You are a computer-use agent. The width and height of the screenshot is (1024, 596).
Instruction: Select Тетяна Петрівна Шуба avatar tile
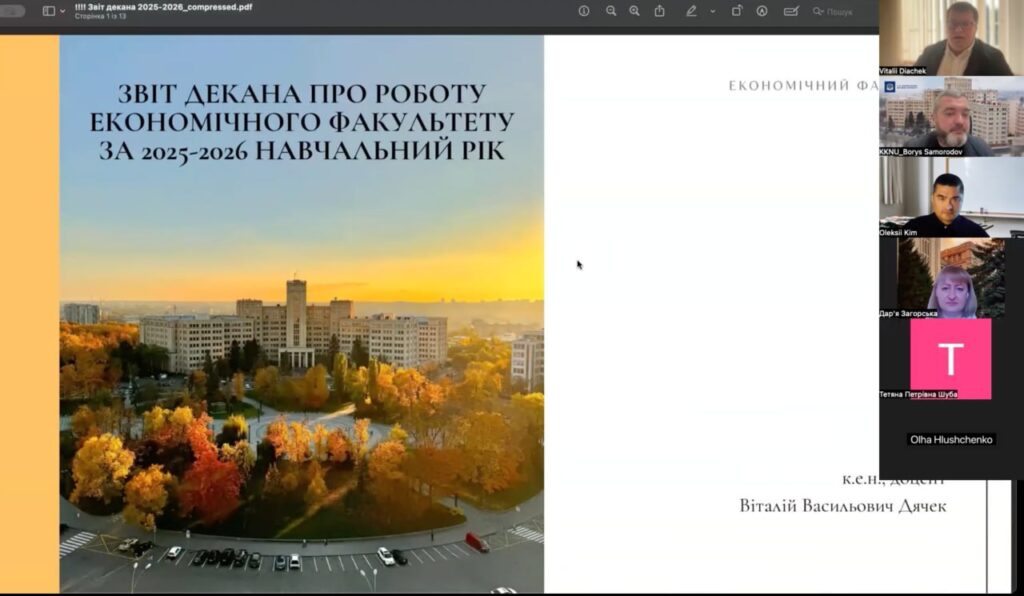point(951,359)
